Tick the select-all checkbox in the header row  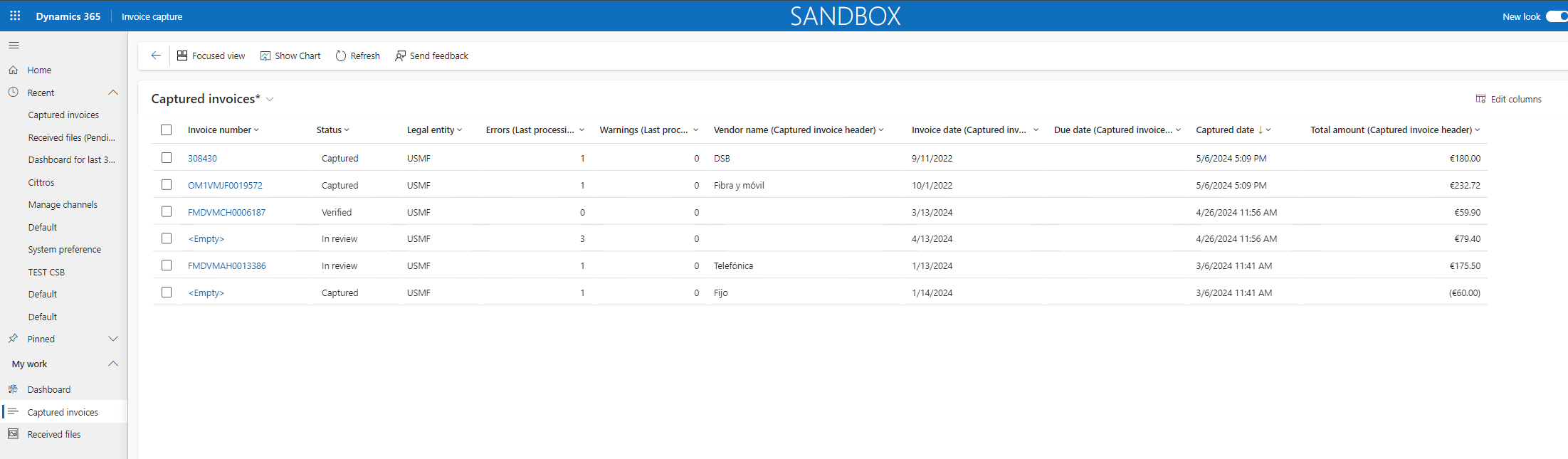coord(167,130)
